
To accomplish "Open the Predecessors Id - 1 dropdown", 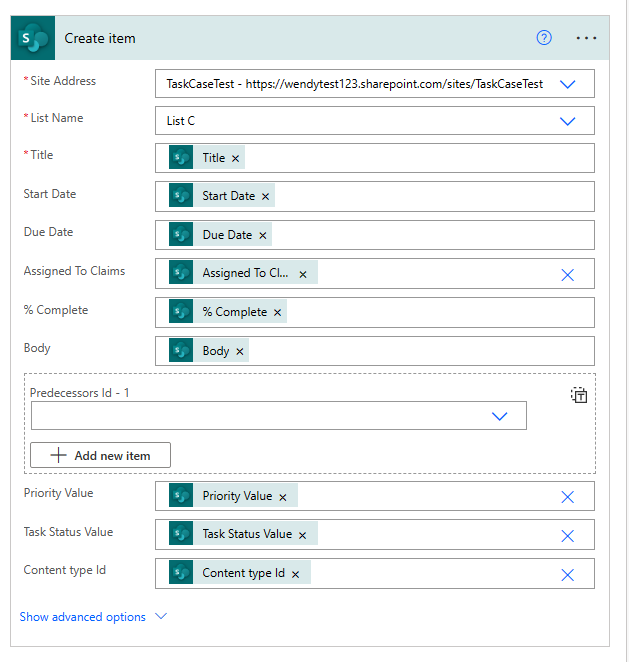I will click(499, 416).
